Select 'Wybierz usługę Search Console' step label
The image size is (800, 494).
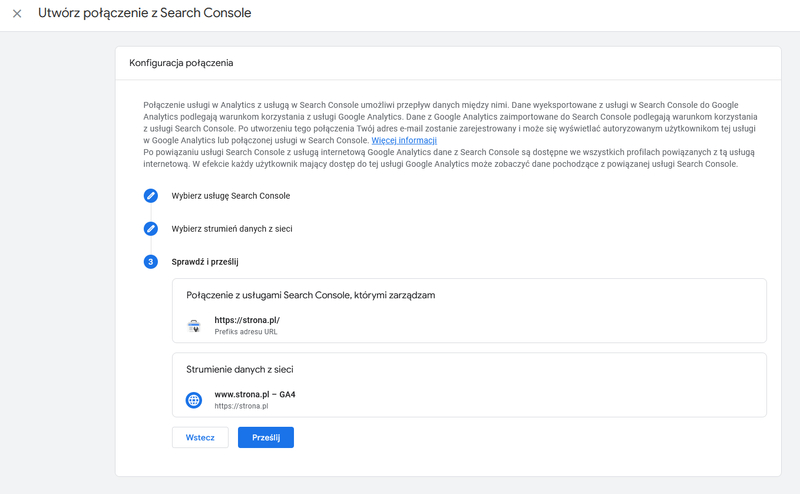point(231,196)
